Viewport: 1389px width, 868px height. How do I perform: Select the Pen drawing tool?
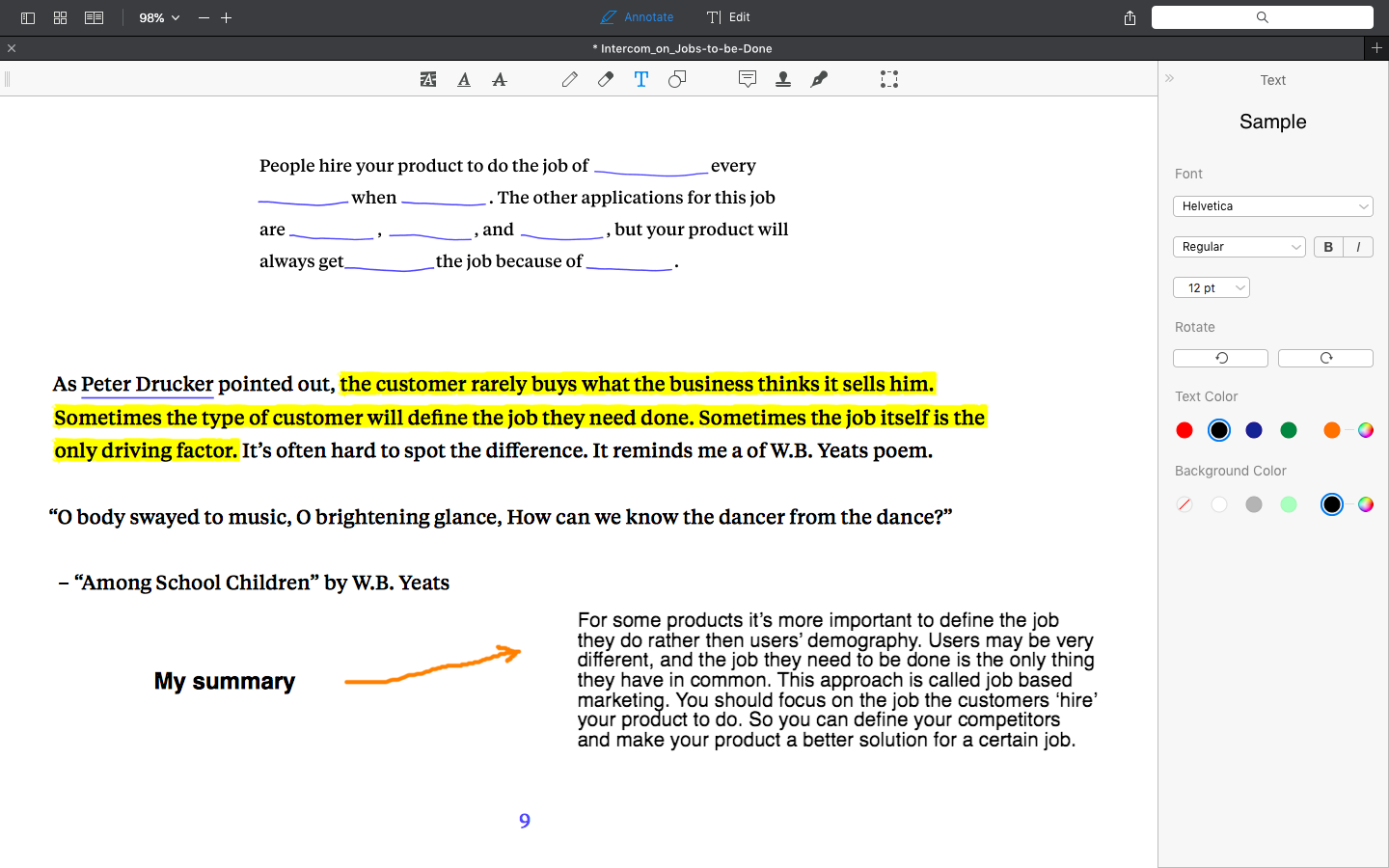(570, 79)
